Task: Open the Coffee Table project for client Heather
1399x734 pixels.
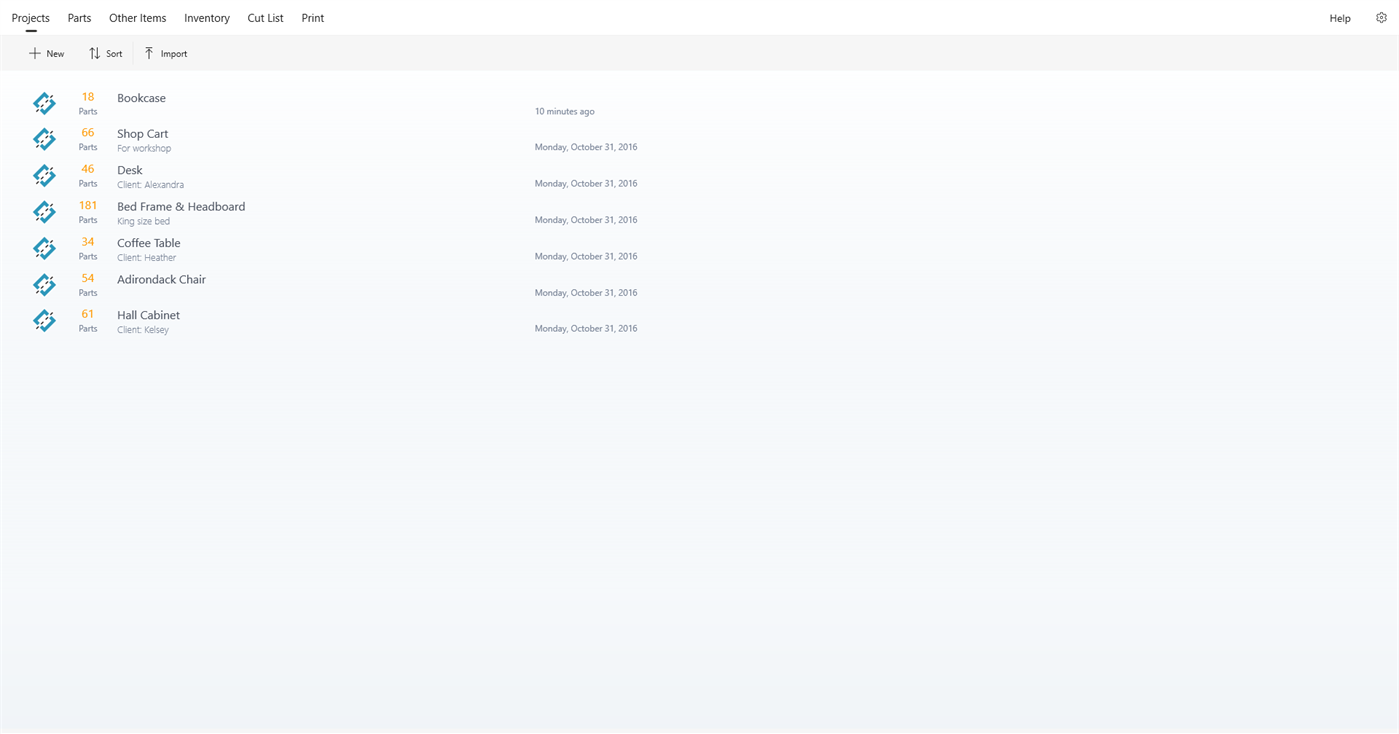Action: (148, 243)
